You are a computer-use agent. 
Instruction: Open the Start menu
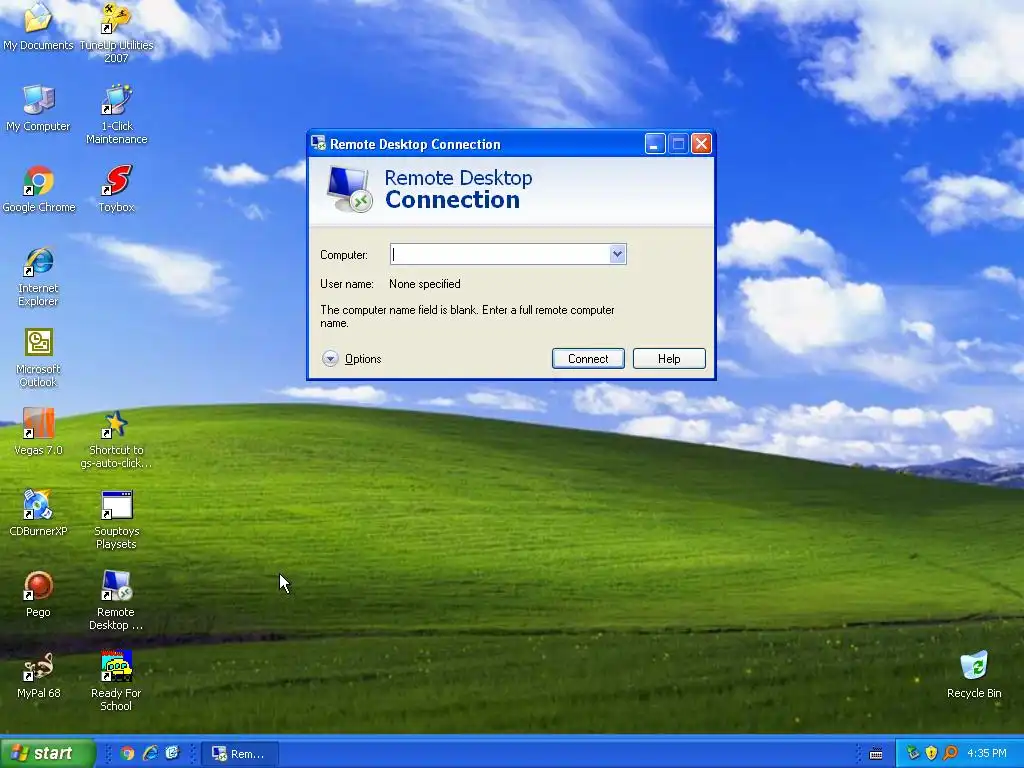(x=47, y=754)
